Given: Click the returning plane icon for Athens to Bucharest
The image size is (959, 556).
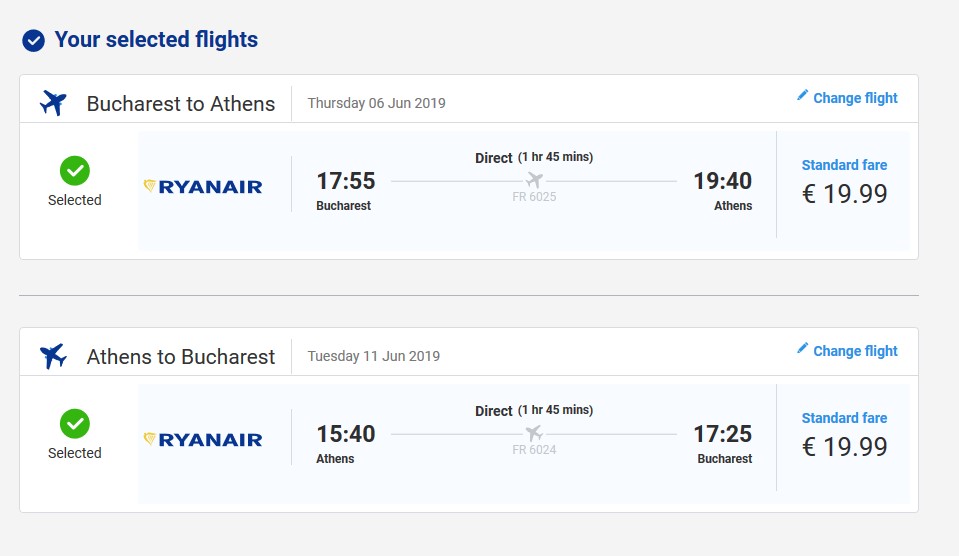Looking at the screenshot, I should [x=53, y=356].
